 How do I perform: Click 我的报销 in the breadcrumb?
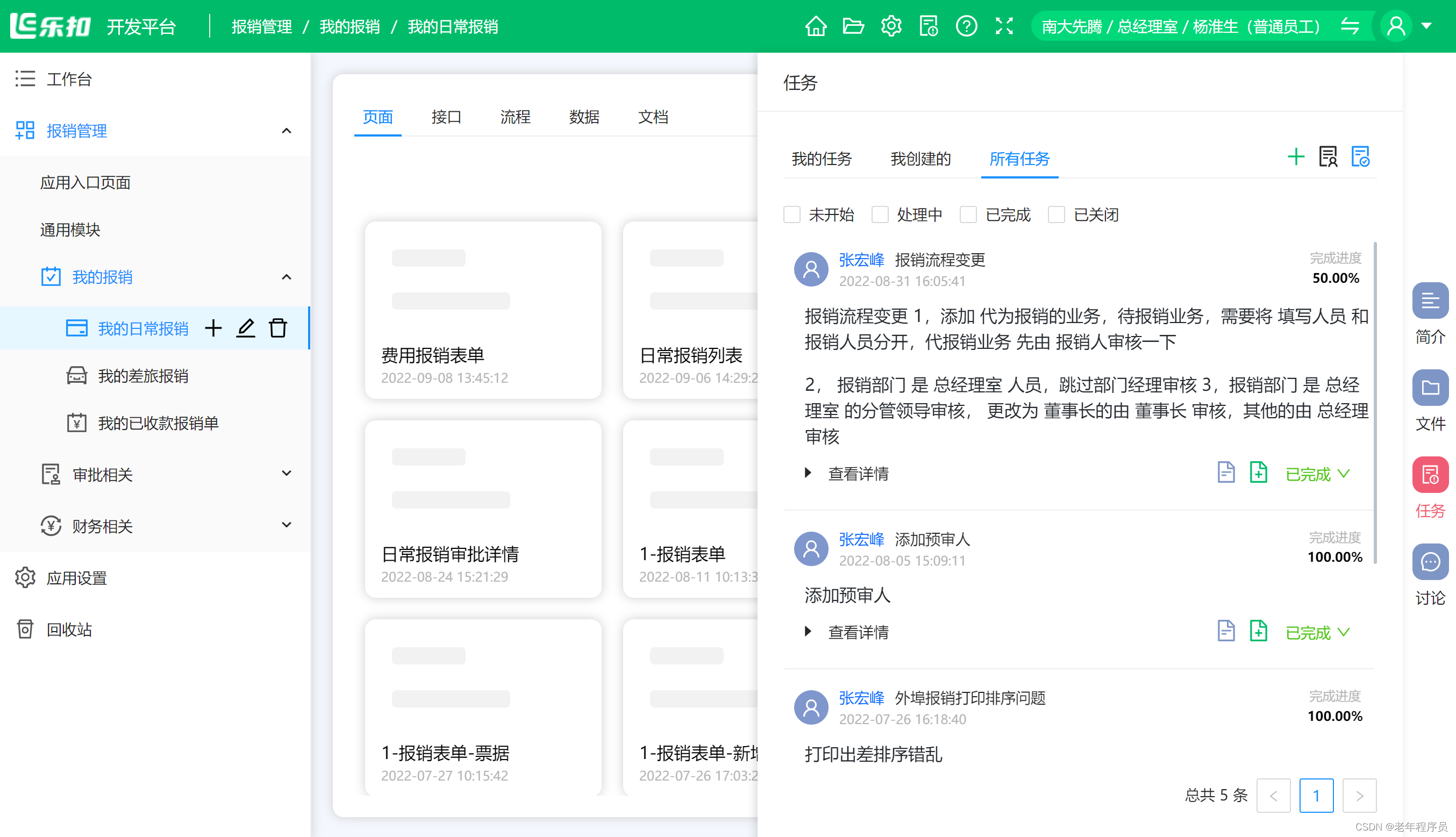[349, 26]
